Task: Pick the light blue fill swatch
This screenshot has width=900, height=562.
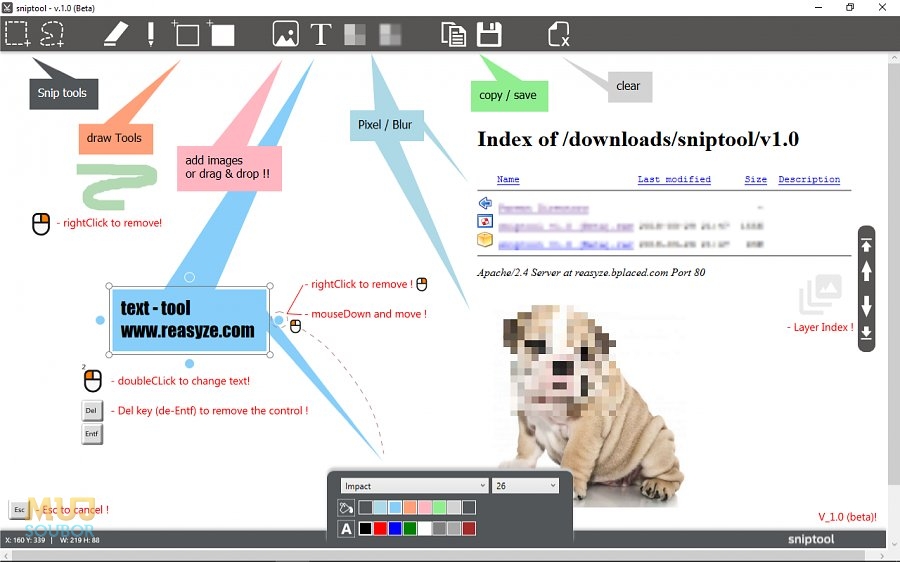Action: click(x=380, y=507)
